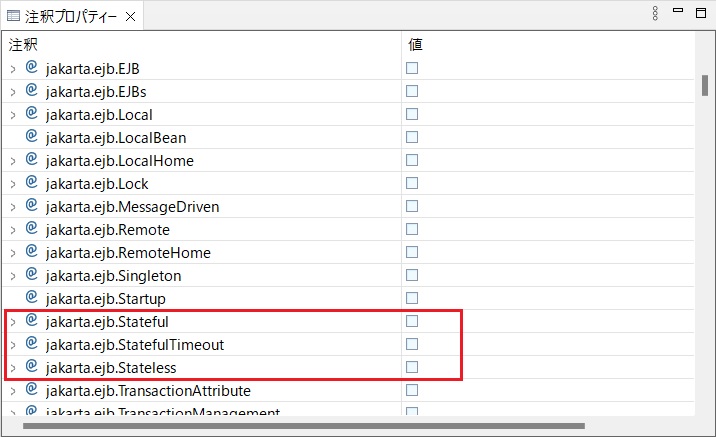
Task: Expand the jakarta.ejb.EJBs tree entry
Action: click(x=13, y=92)
